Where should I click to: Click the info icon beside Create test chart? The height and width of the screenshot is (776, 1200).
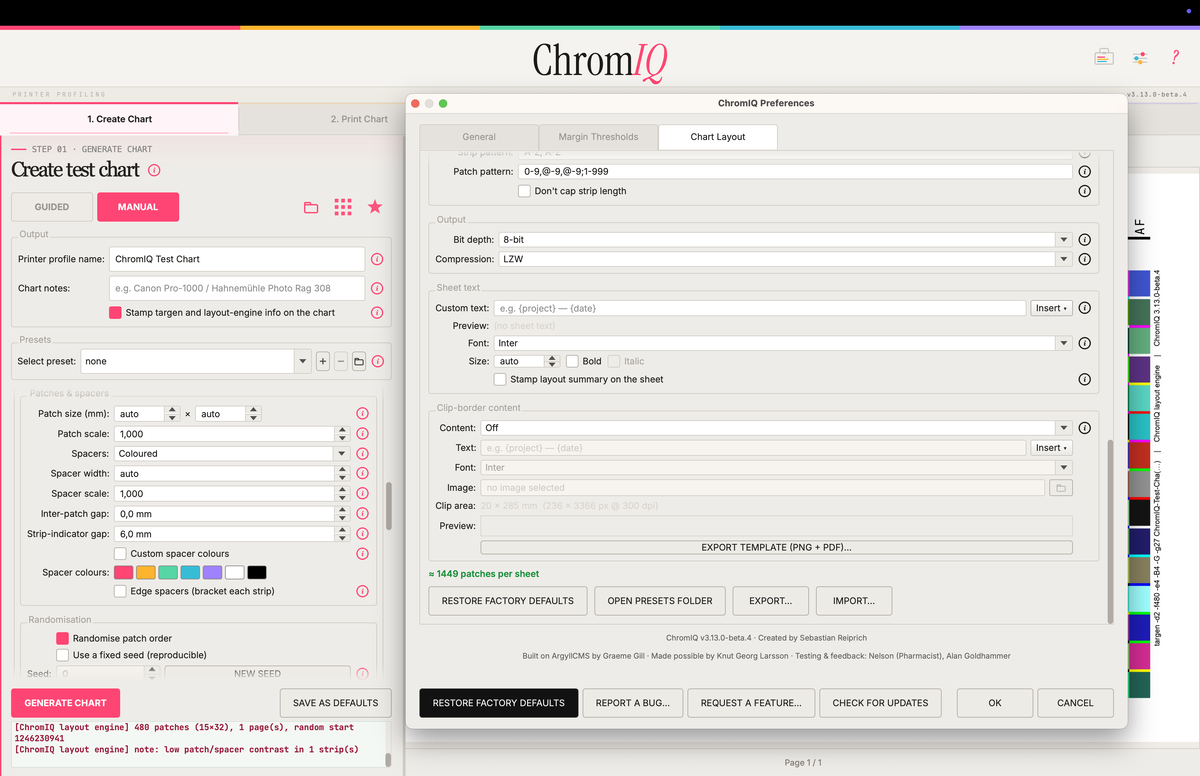pos(154,170)
